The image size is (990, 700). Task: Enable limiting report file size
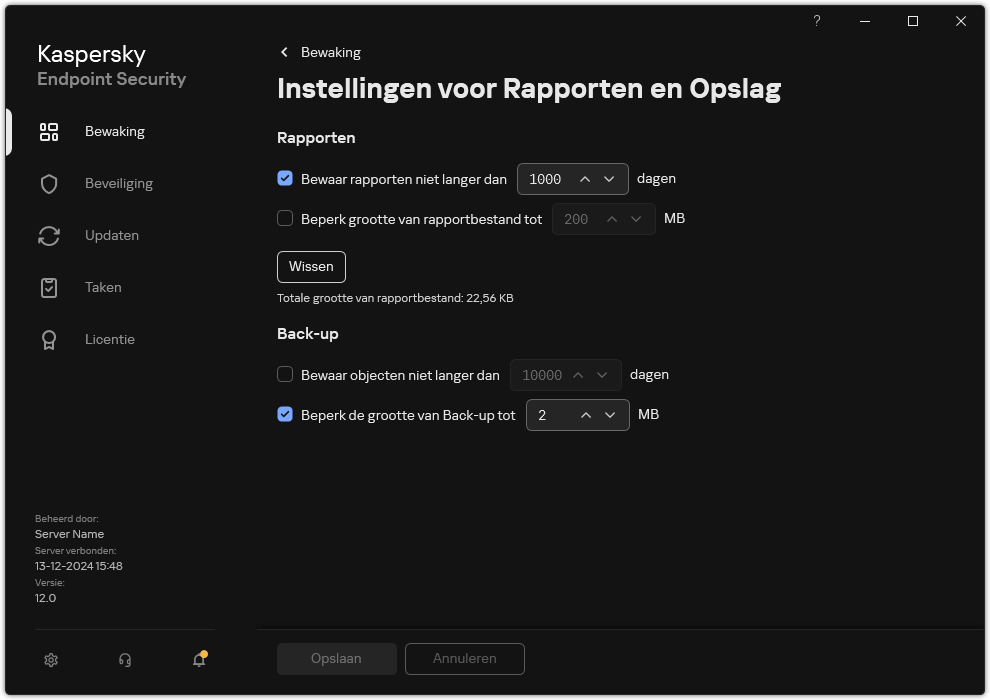285,218
